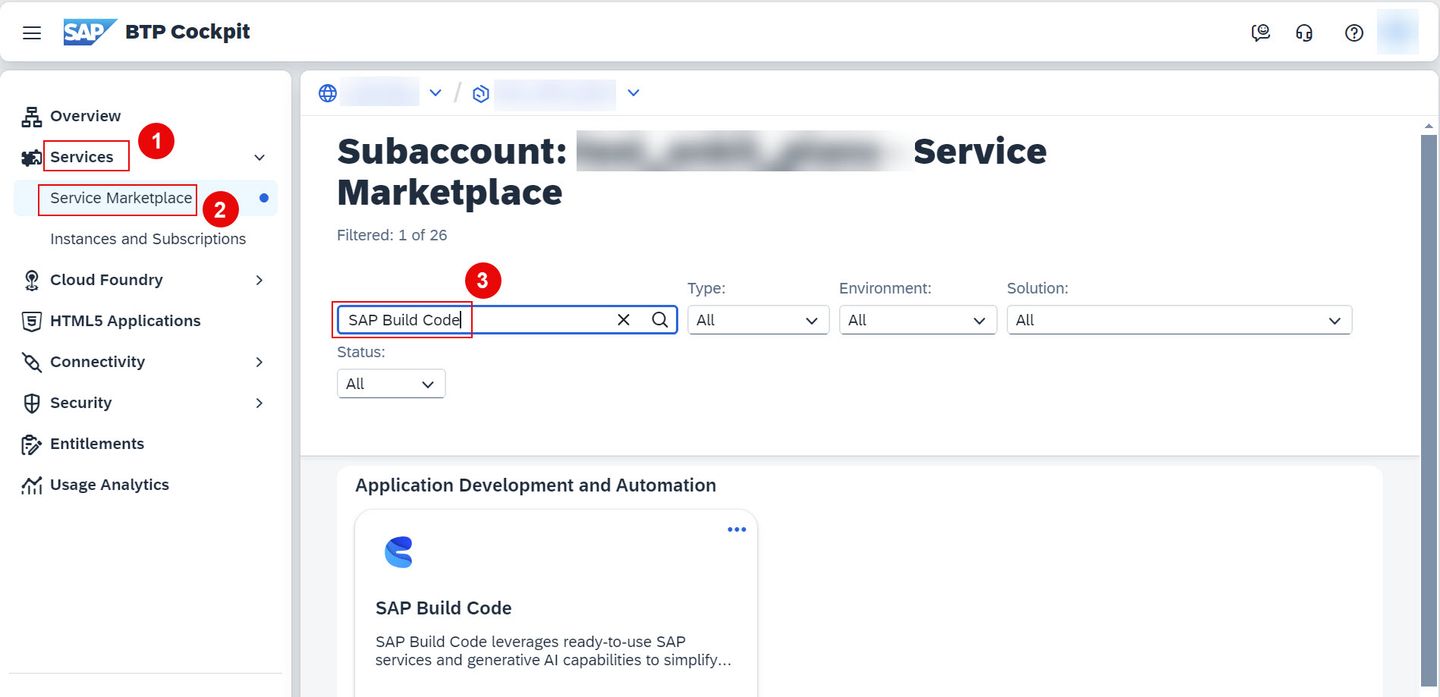Select Services in the sidebar
The width and height of the screenshot is (1440, 697).
tap(82, 157)
